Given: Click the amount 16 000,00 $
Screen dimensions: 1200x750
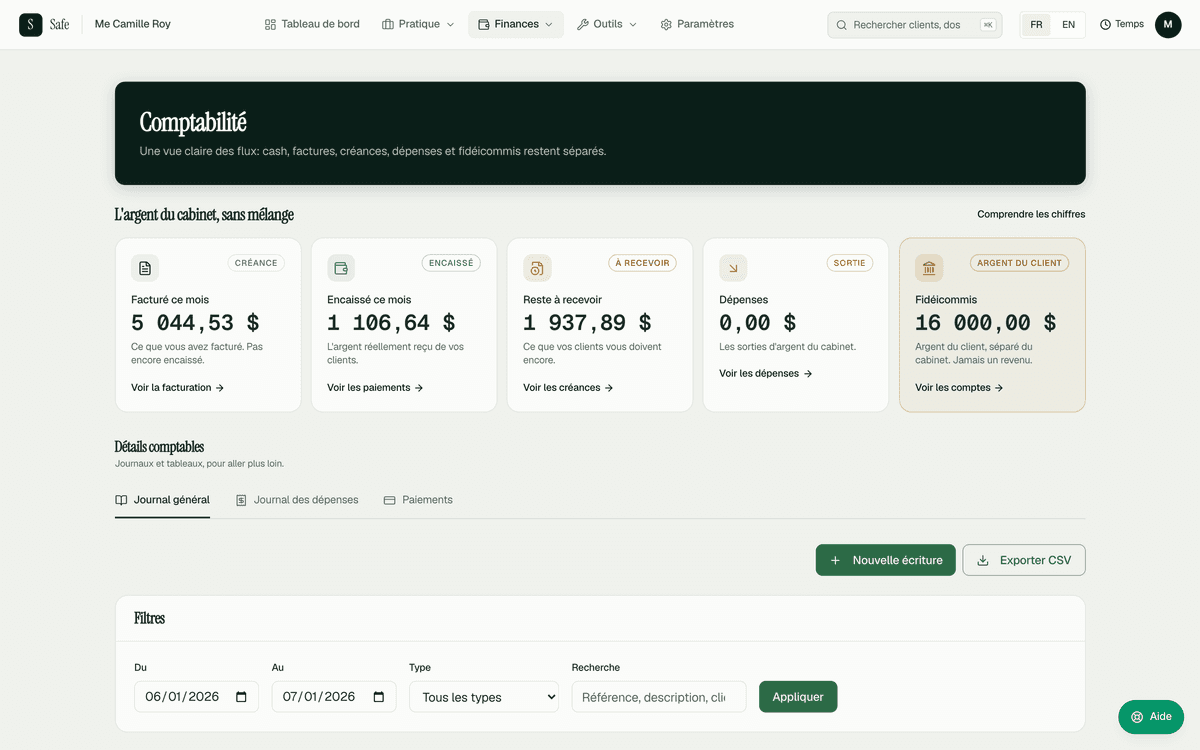Looking at the screenshot, I should coord(986,323).
